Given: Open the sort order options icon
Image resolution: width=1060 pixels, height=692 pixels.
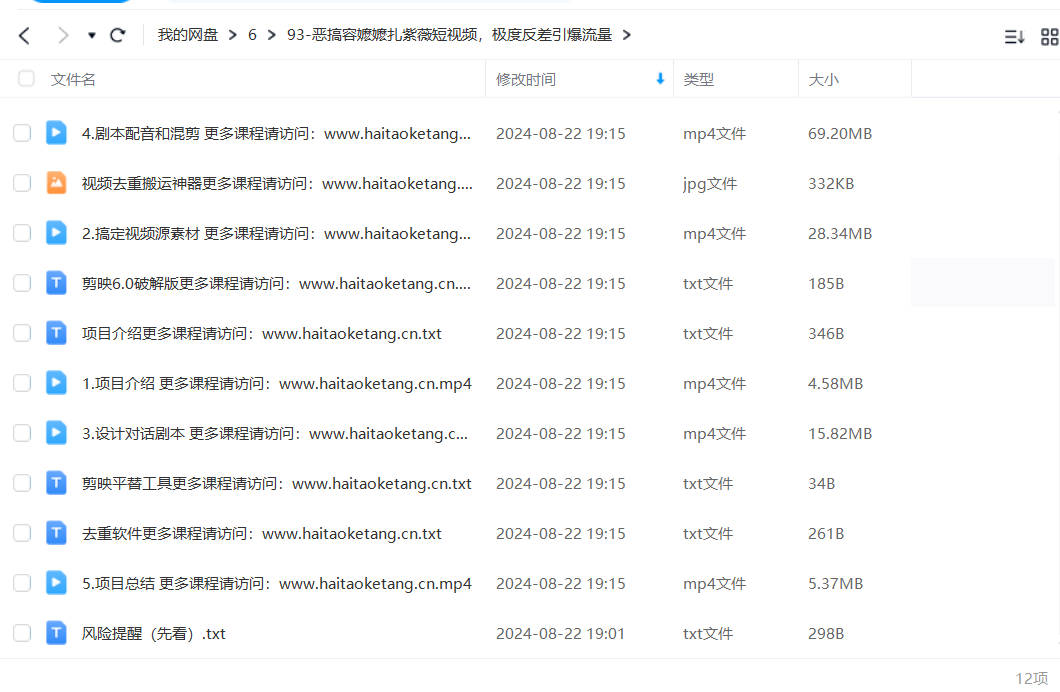Looking at the screenshot, I should (1014, 36).
